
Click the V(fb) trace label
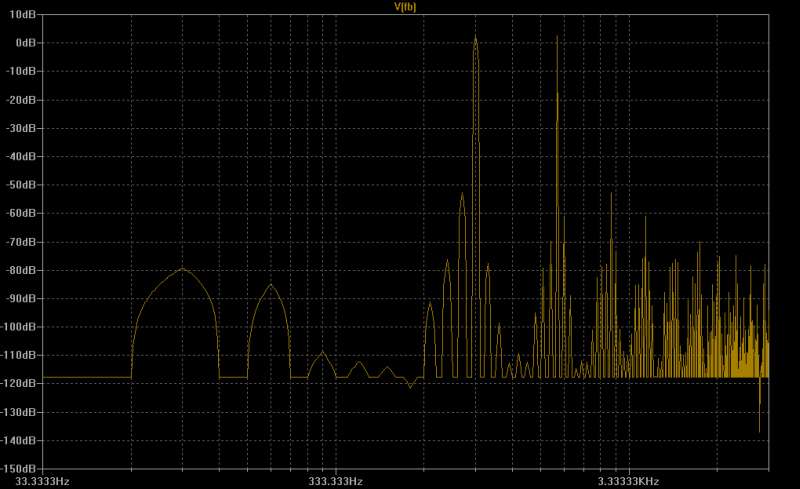(x=406, y=7)
